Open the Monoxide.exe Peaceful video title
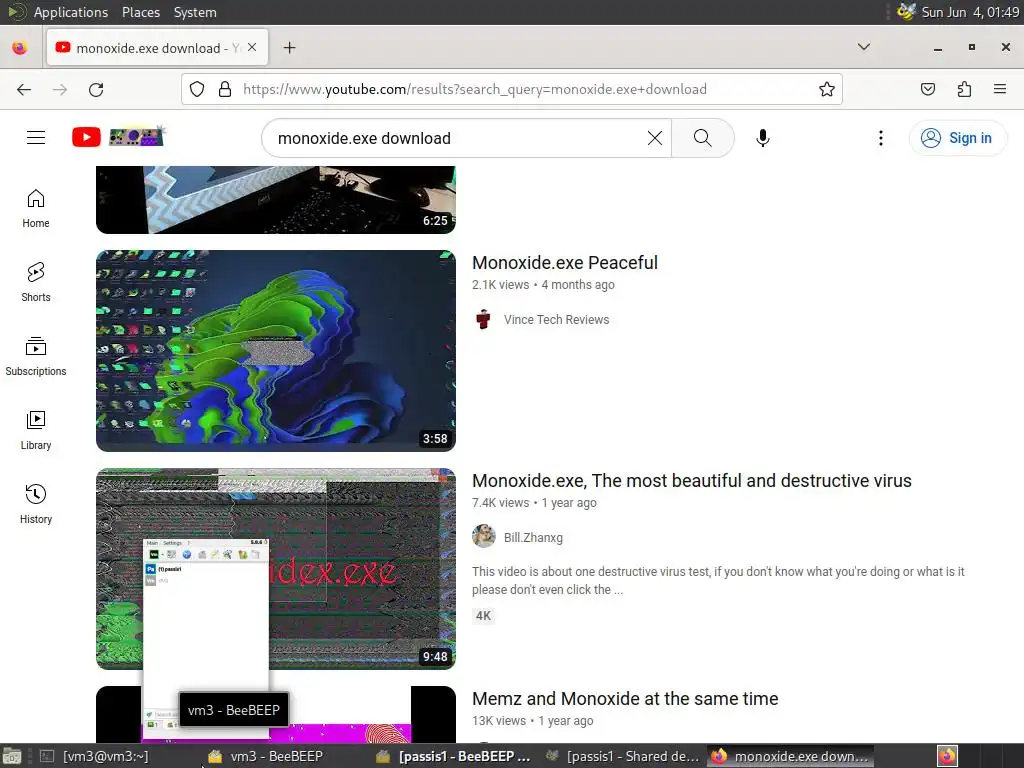The height and width of the screenshot is (768, 1024). pyautogui.click(x=565, y=263)
